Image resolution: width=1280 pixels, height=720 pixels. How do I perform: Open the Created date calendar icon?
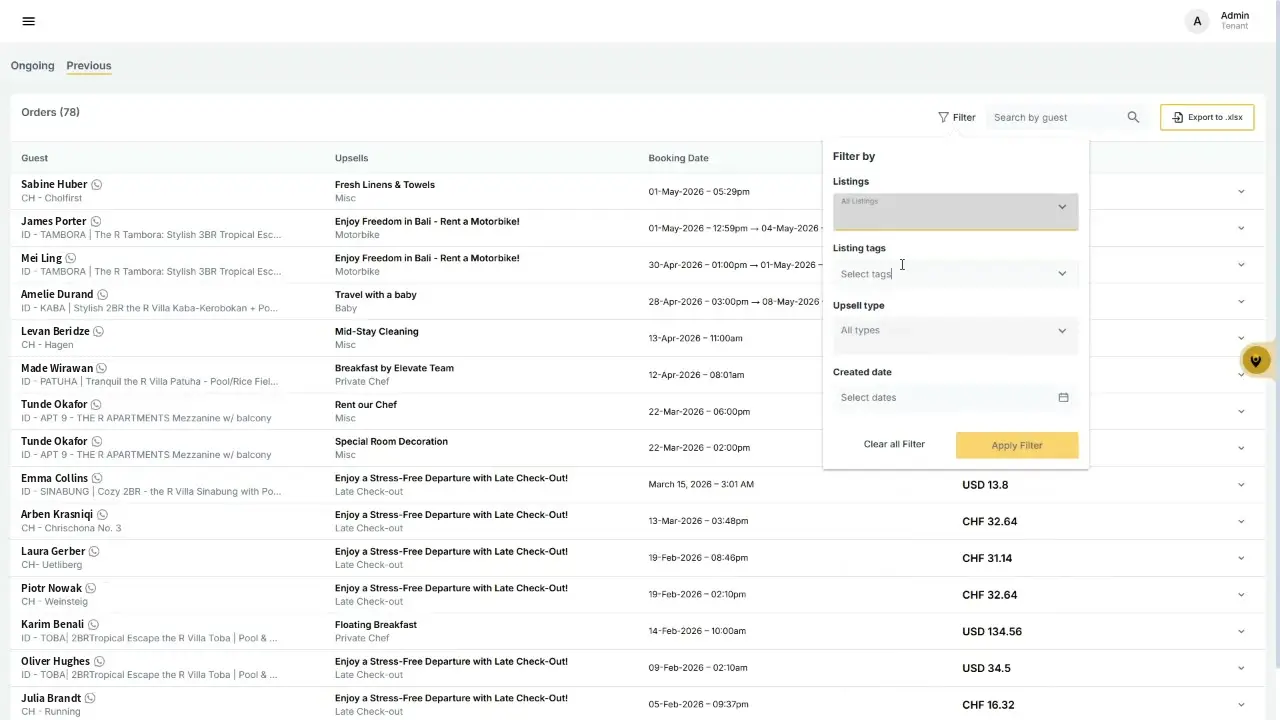[1063, 397]
